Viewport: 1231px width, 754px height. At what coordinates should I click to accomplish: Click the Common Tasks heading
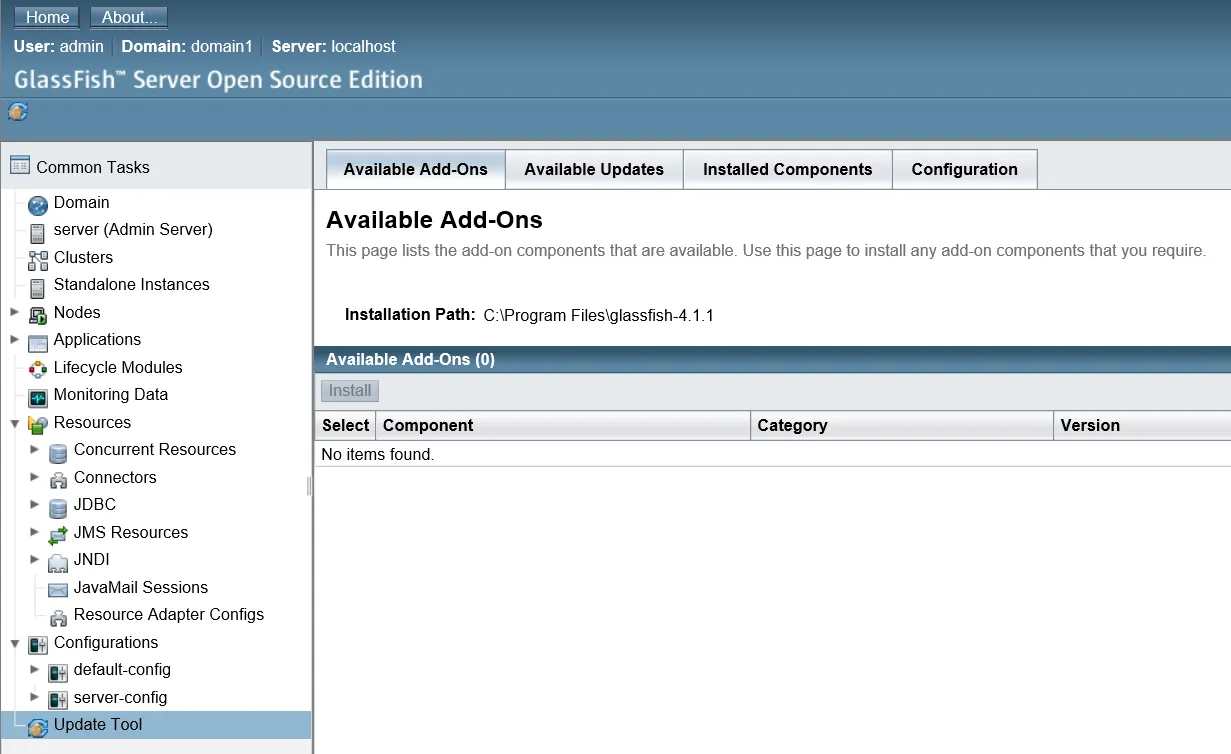[93, 167]
